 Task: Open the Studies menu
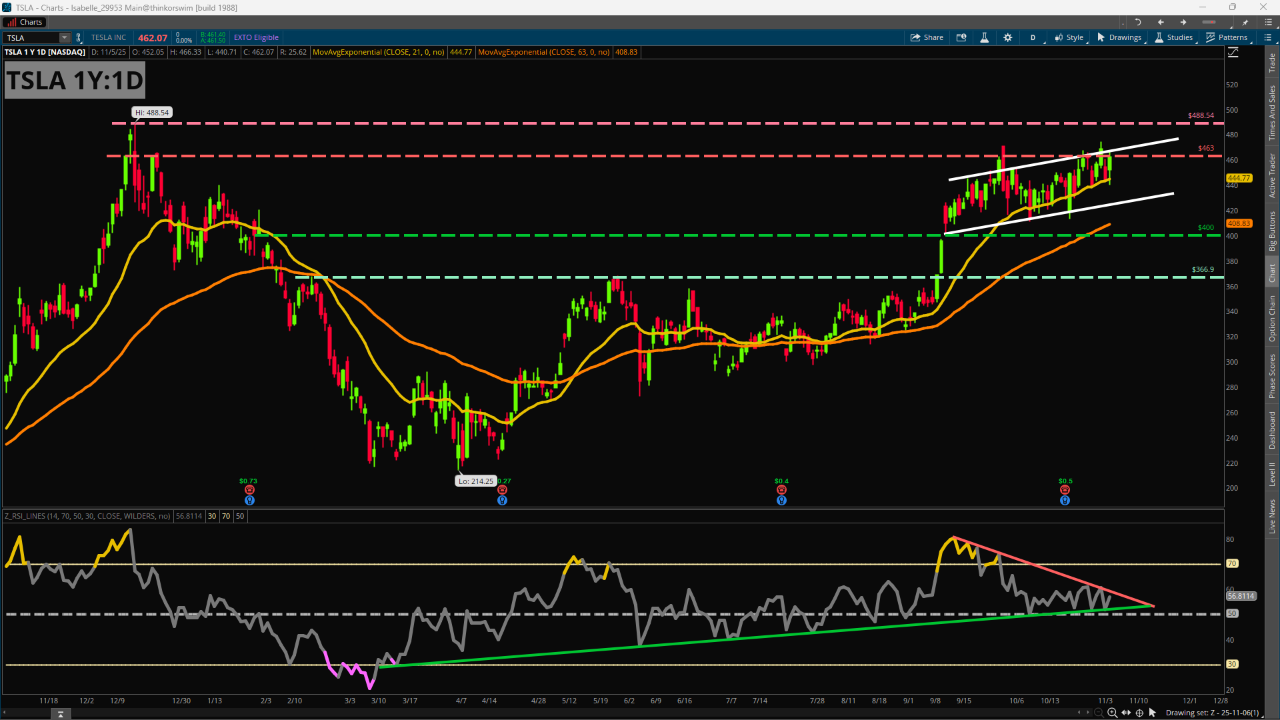[x=1173, y=37]
